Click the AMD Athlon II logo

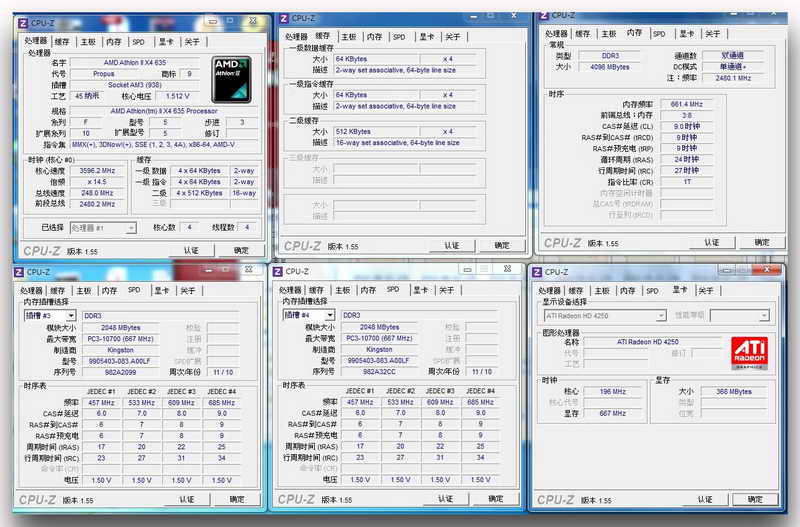coord(232,80)
